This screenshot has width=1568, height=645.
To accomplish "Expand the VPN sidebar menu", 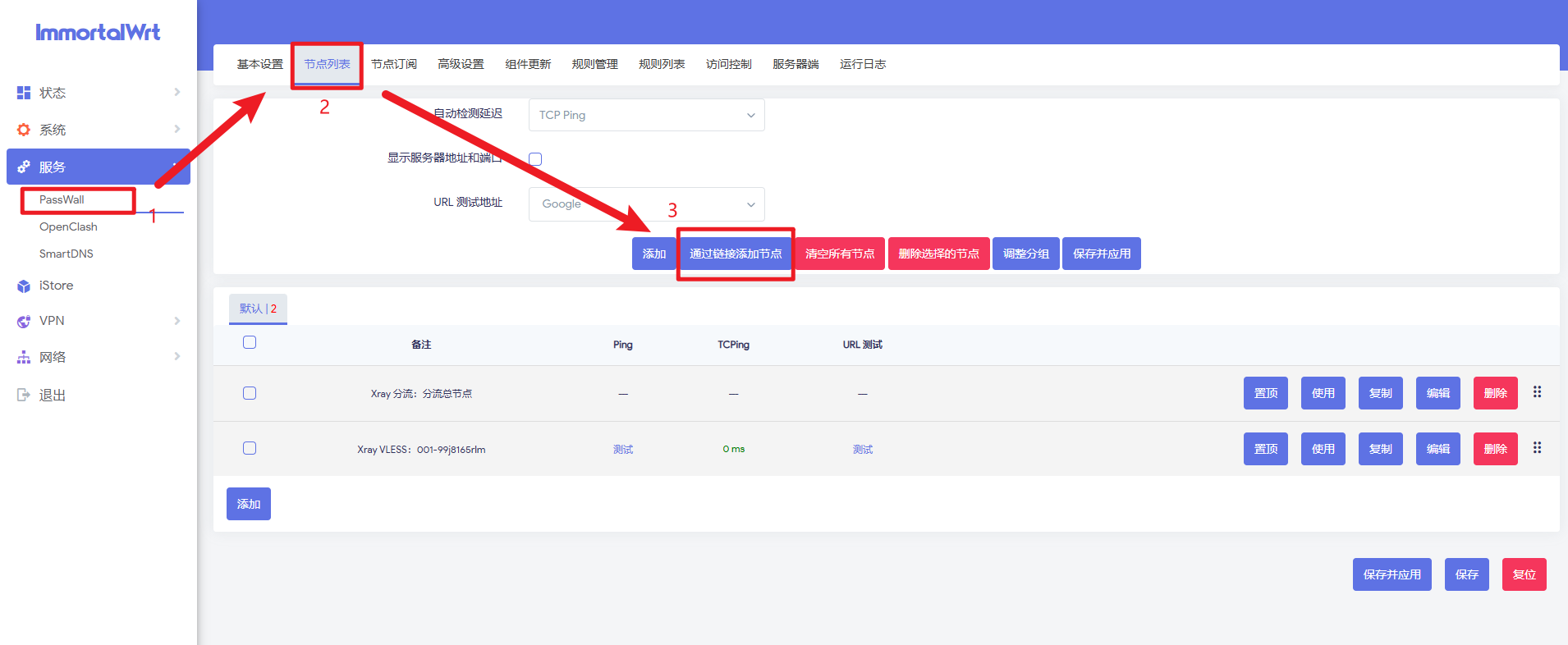I will pyautogui.click(x=99, y=321).
